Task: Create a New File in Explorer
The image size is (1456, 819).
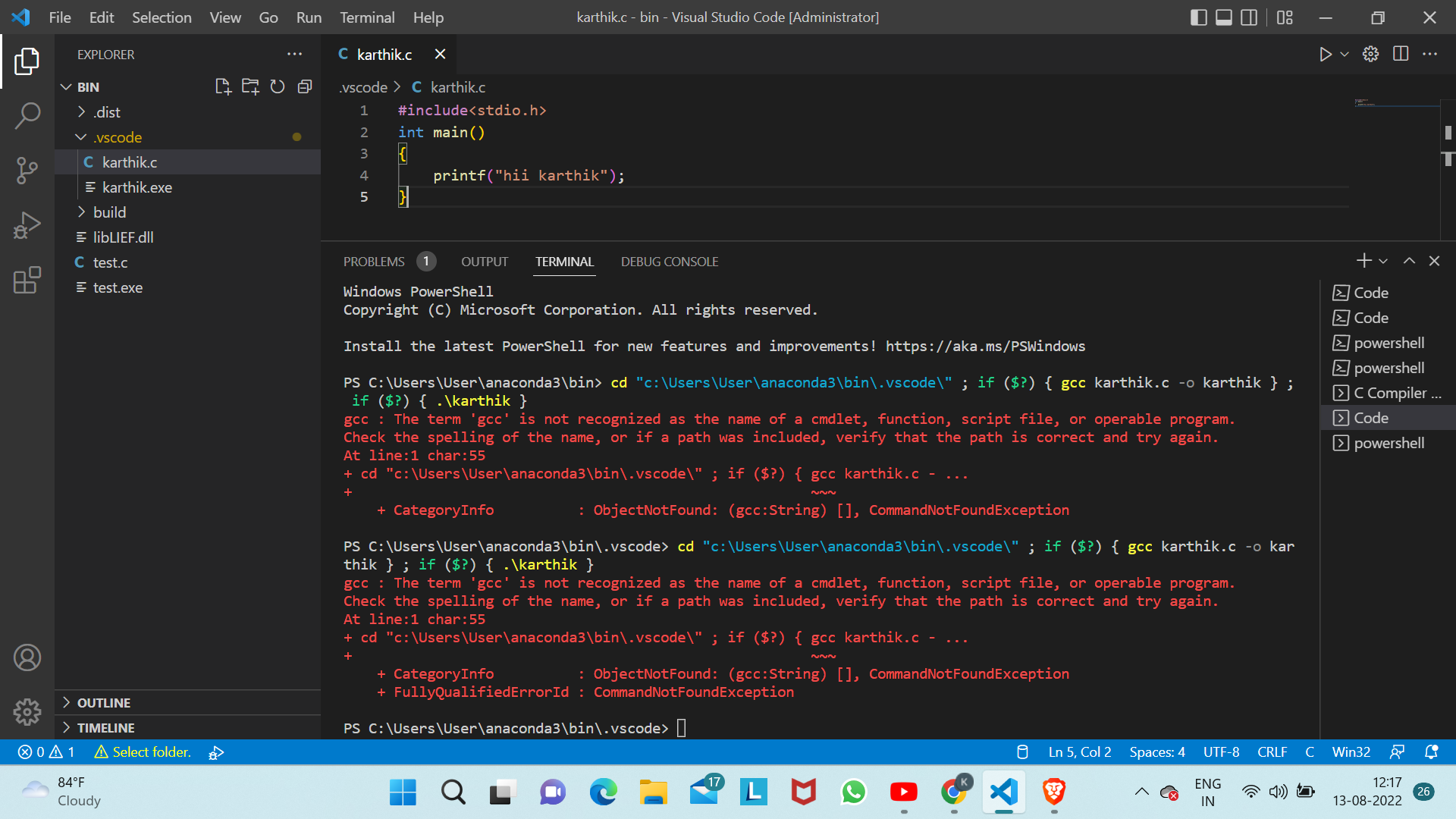Action: (222, 86)
